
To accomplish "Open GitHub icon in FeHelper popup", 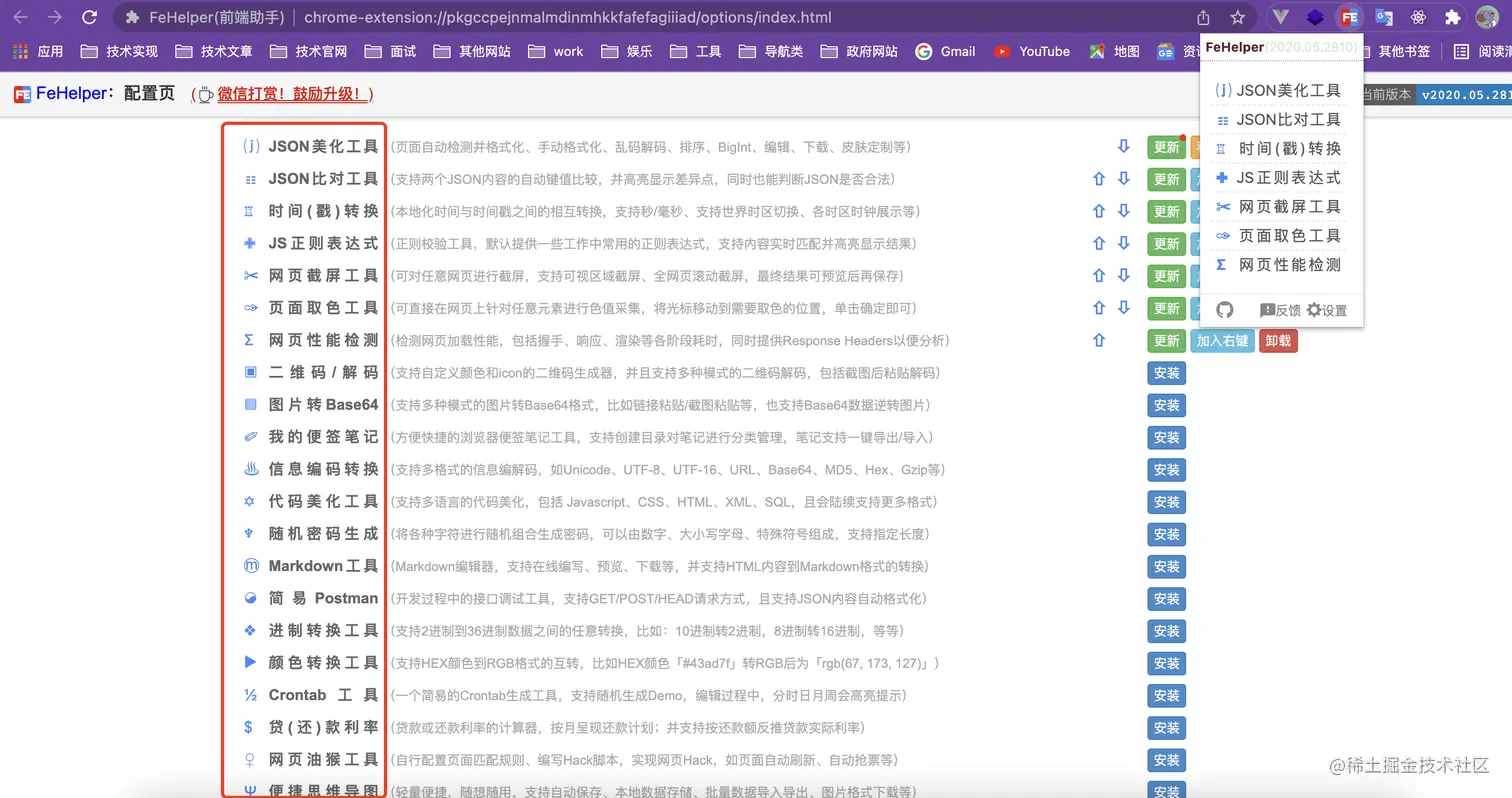I will click(1225, 310).
